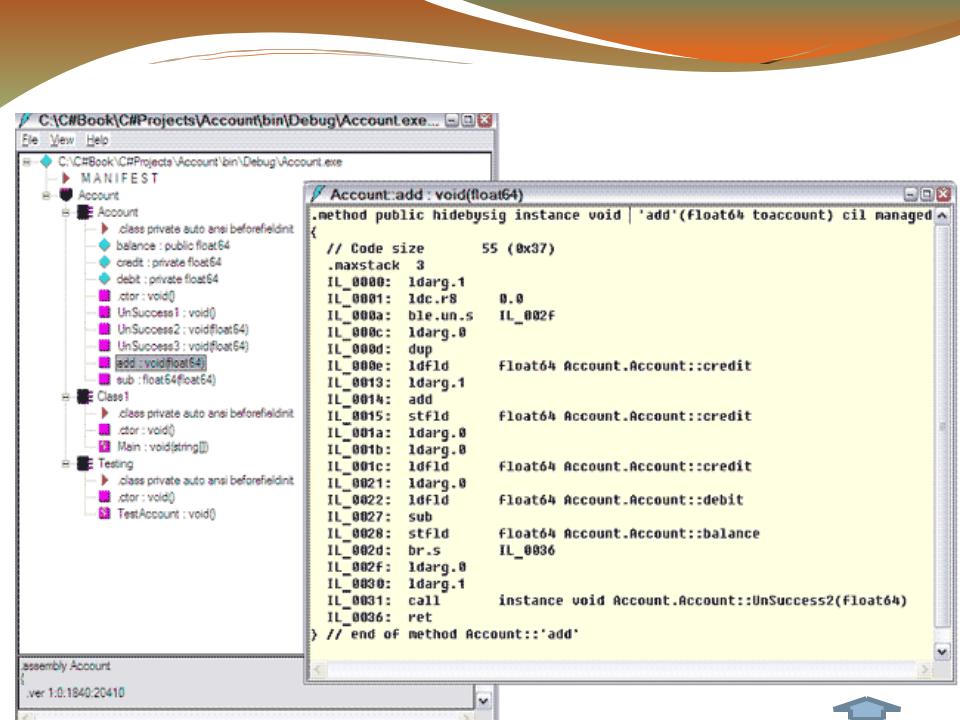Select 'debit : private float64' field

[167, 279]
